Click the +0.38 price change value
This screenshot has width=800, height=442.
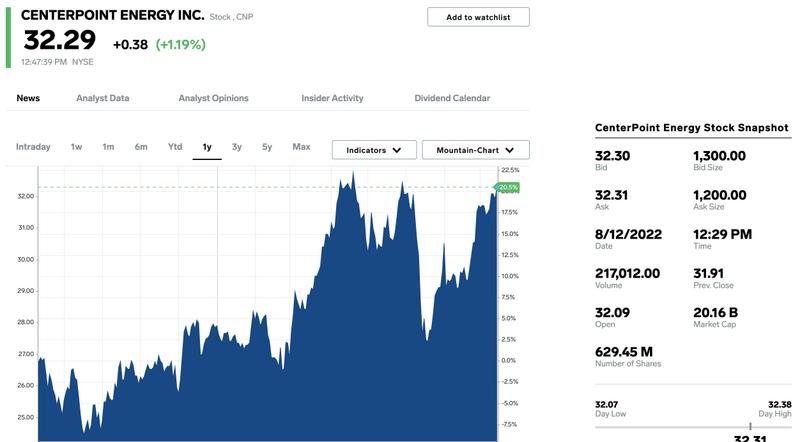[130, 45]
